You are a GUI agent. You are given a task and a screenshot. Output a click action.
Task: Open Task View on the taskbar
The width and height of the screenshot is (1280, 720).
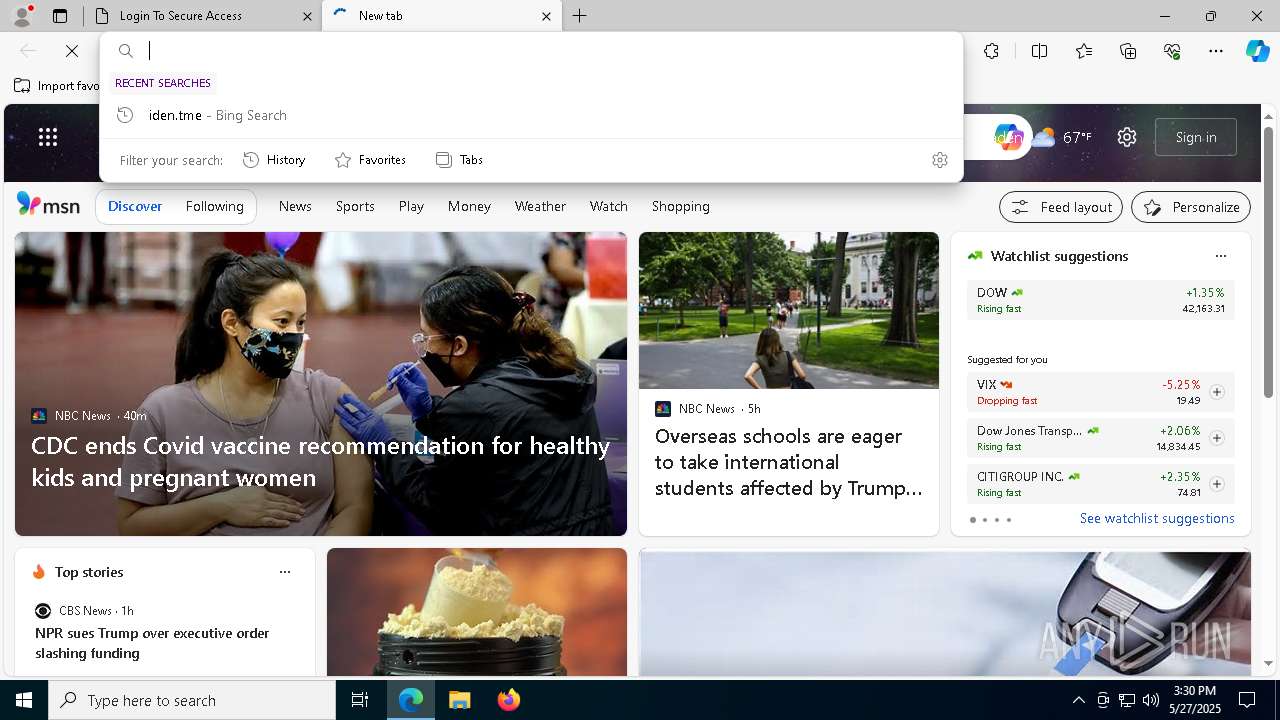pyautogui.click(x=360, y=700)
